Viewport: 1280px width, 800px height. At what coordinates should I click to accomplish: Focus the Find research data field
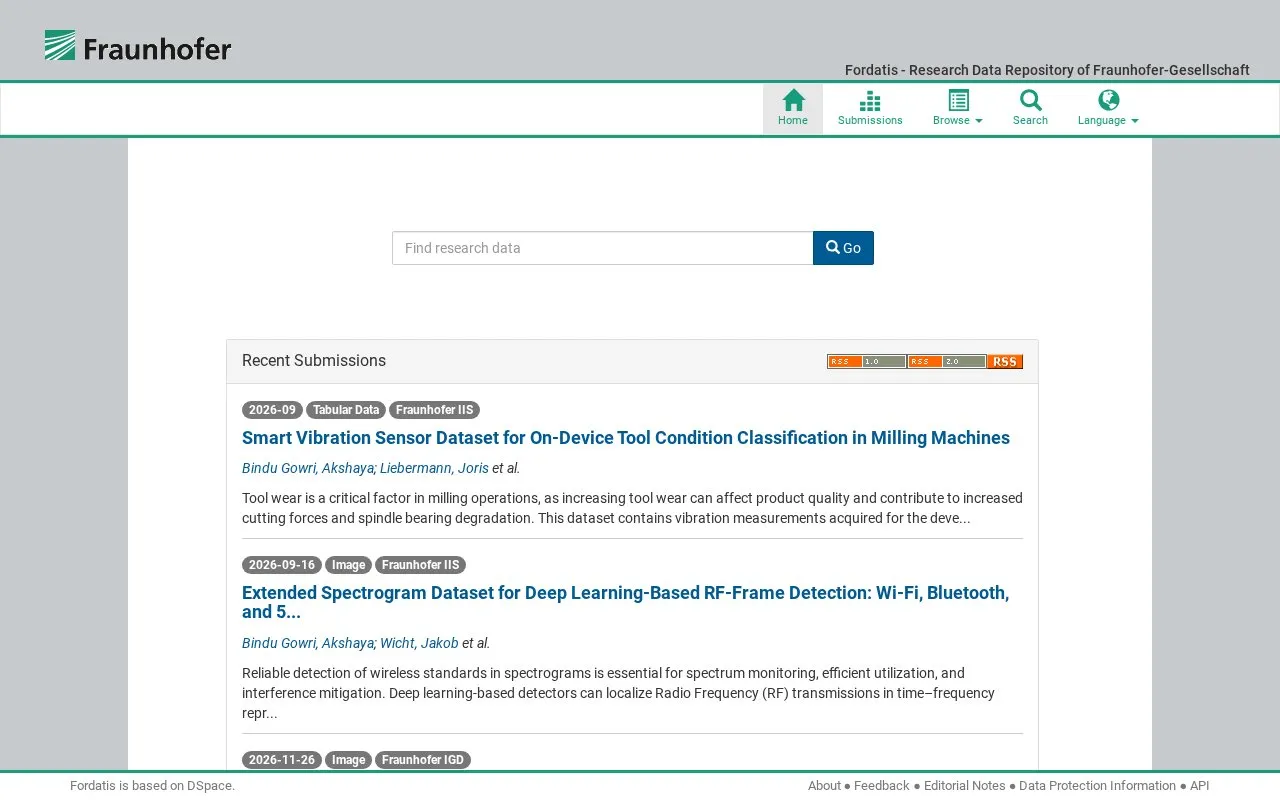click(x=603, y=248)
